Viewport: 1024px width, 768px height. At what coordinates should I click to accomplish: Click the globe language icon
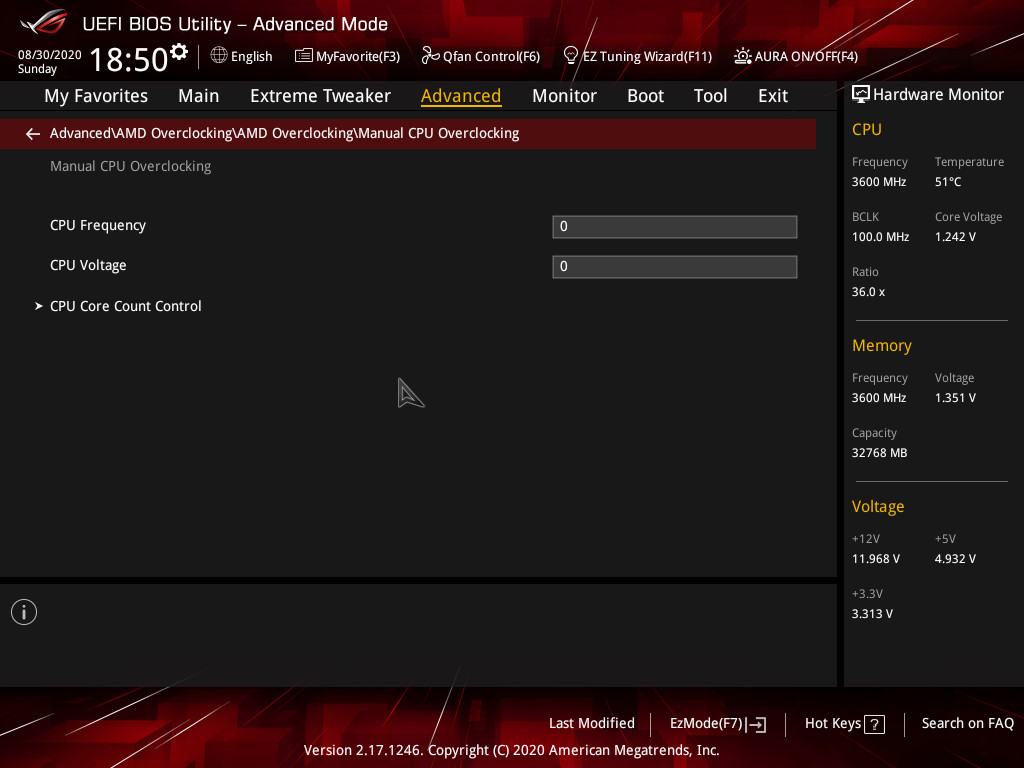(x=219, y=55)
